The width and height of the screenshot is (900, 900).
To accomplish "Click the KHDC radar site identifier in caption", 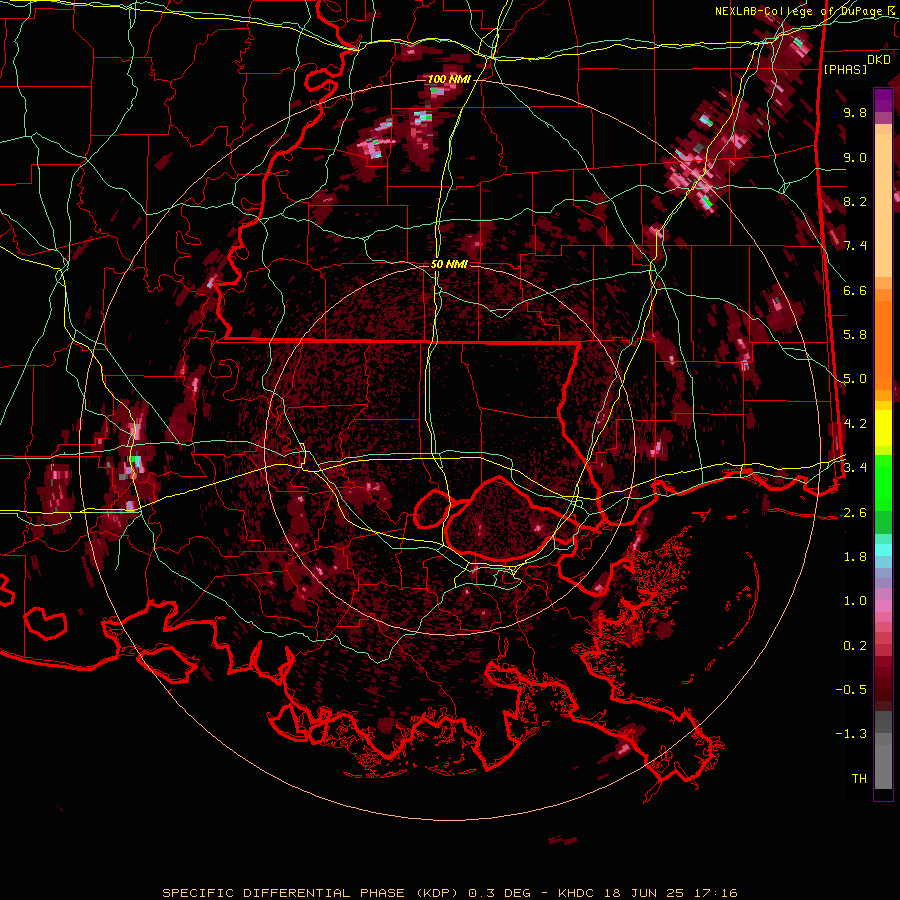I will (578, 893).
